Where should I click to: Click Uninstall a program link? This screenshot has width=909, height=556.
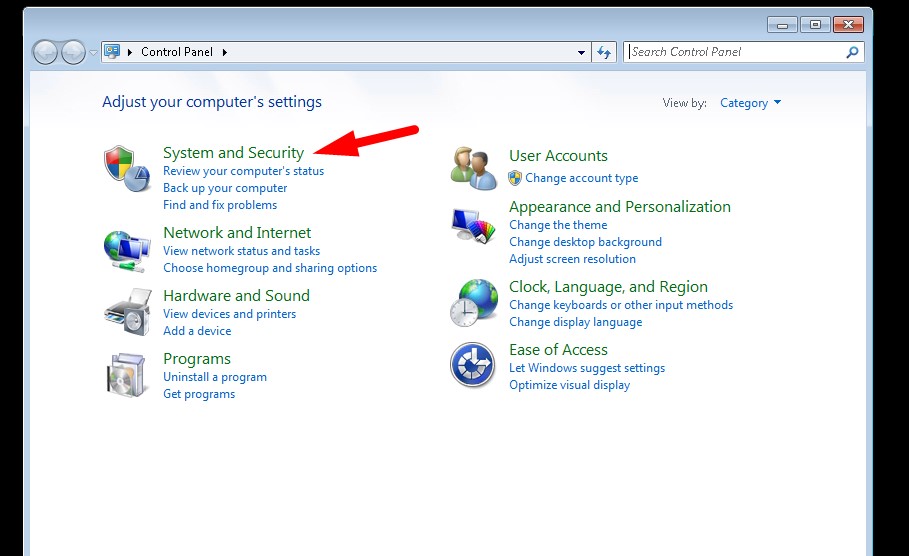(x=215, y=377)
